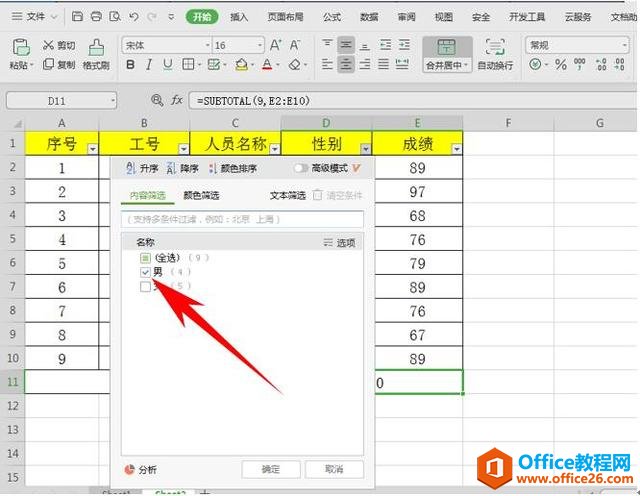
Task: Sort descending with 降序
Action: [x=183, y=168]
